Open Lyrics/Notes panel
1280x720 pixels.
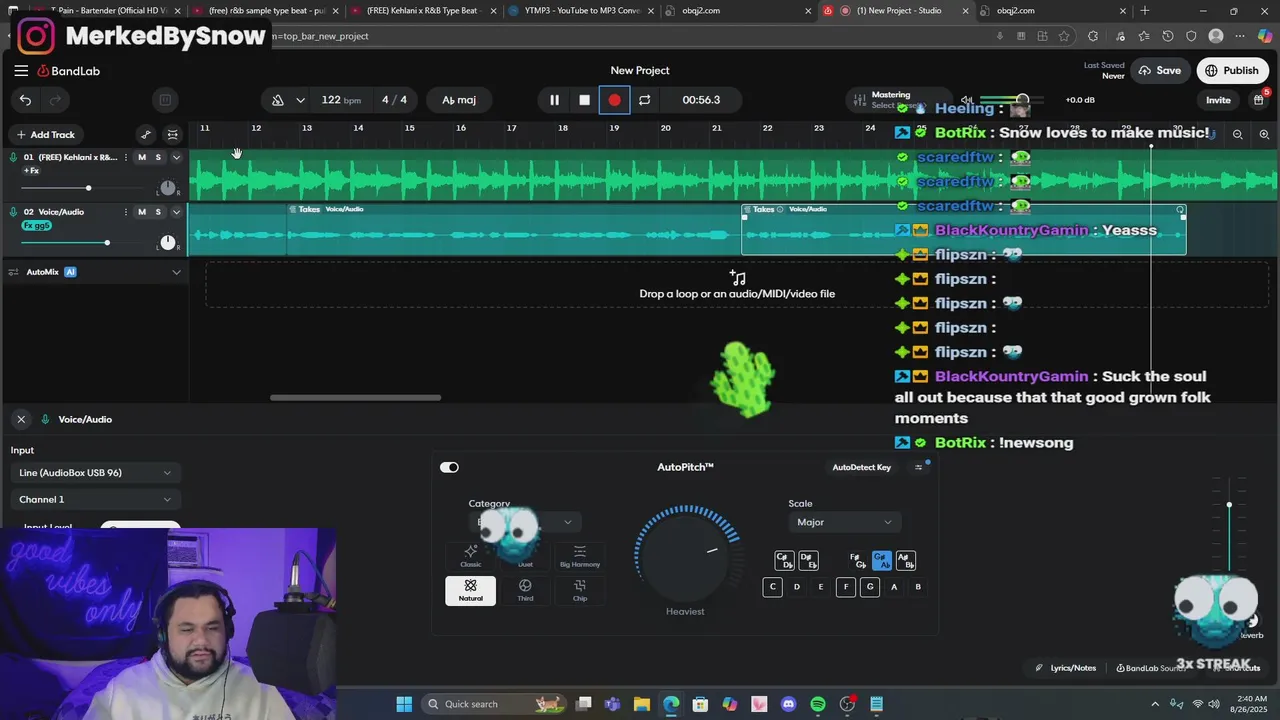(x=1066, y=668)
